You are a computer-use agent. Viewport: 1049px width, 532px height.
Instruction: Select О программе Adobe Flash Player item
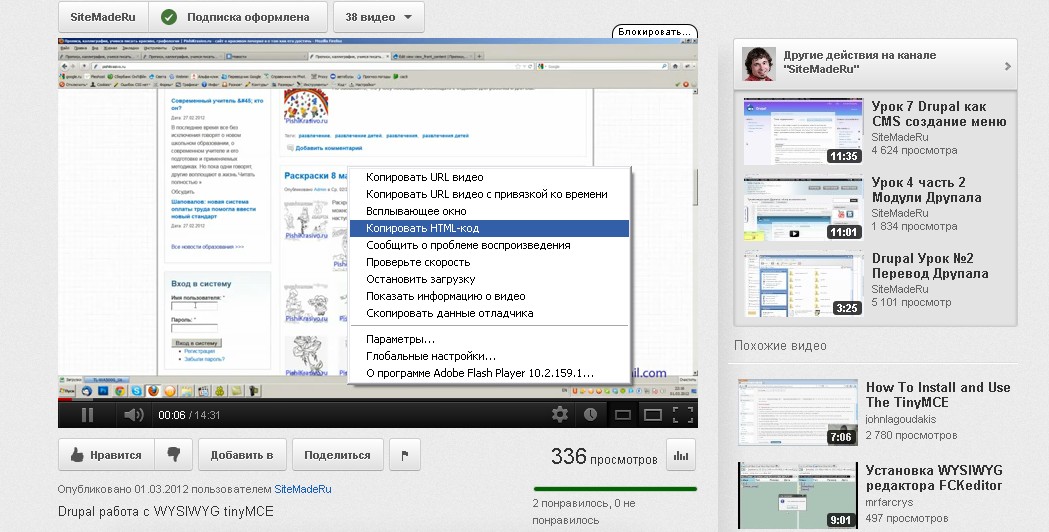click(490, 373)
